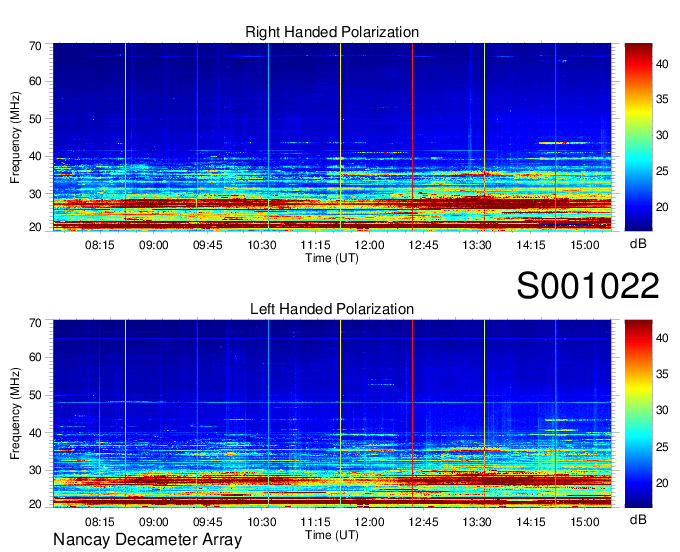The image size is (680, 552).
Task: Click frequency tick "60" on Left Handed plot
Action: (x=35, y=357)
